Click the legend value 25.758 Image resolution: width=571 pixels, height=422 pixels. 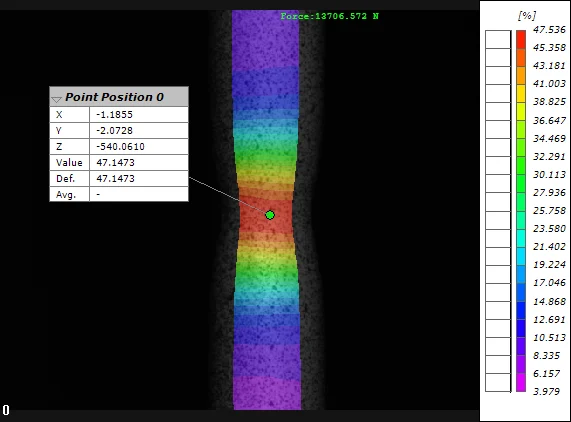pyautogui.click(x=549, y=210)
